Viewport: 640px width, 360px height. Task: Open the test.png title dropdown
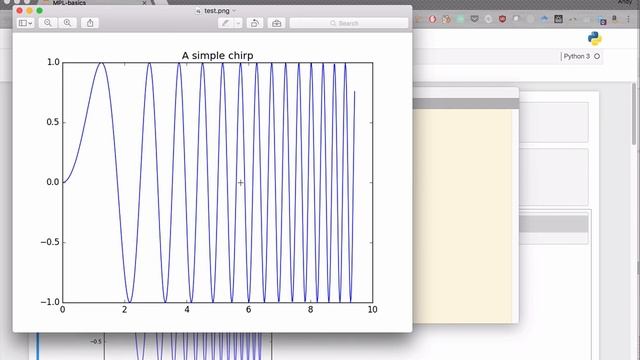click(x=234, y=11)
